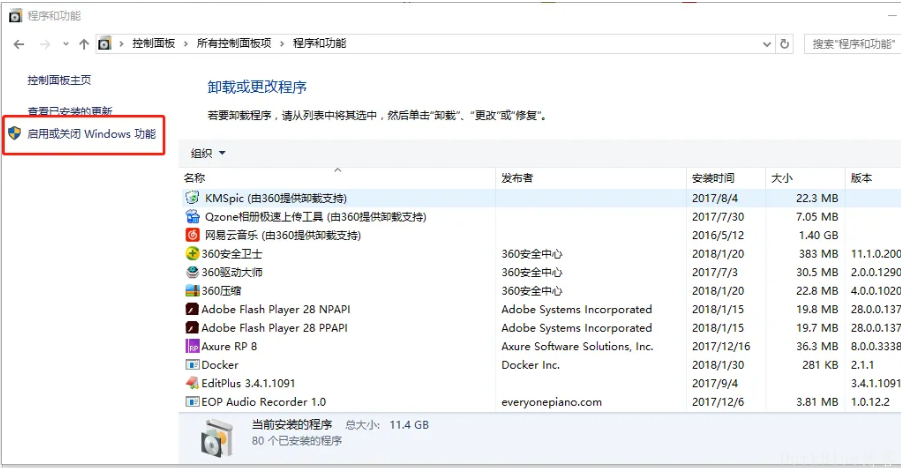
Task: Click version 1.0.12.2
Action: click(870, 402)
